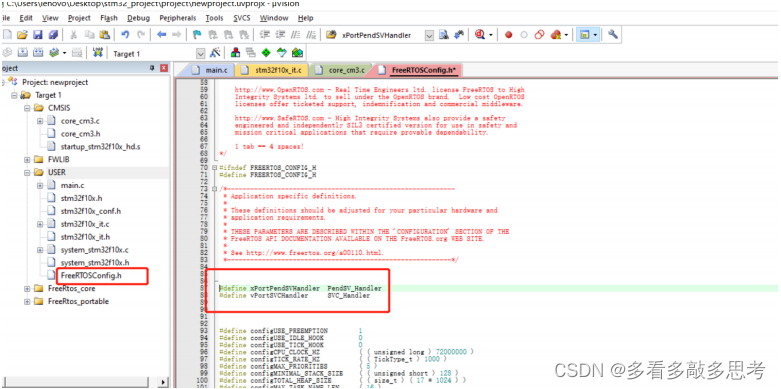Click the project panel scroll right arrow

(x=163, y=382)
